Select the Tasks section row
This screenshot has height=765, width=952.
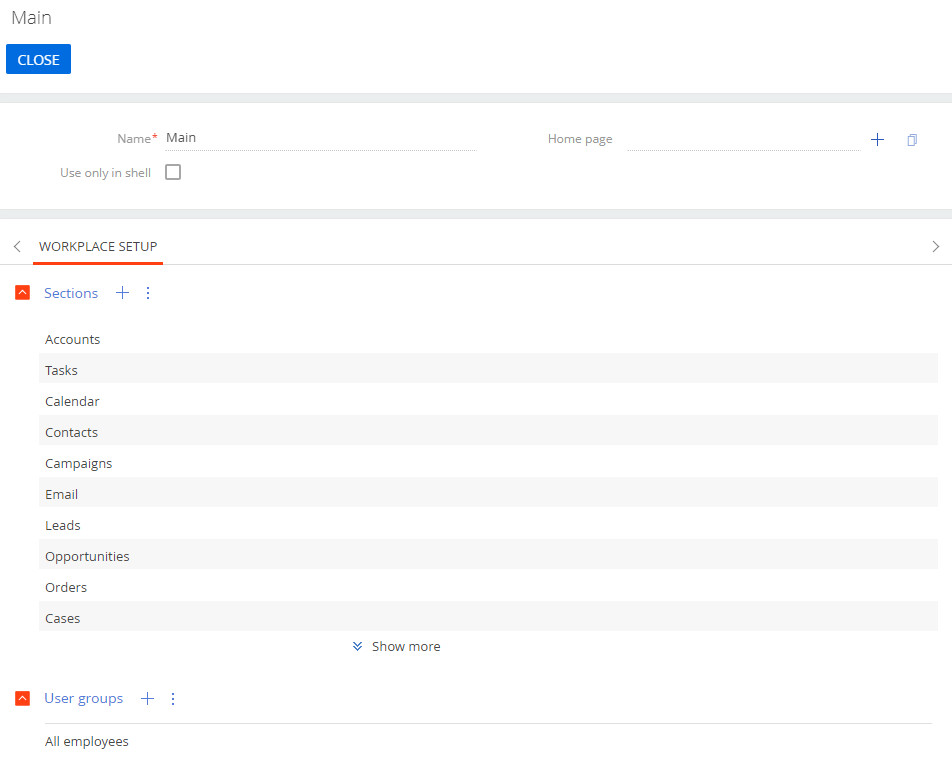(x=488, y=369)
